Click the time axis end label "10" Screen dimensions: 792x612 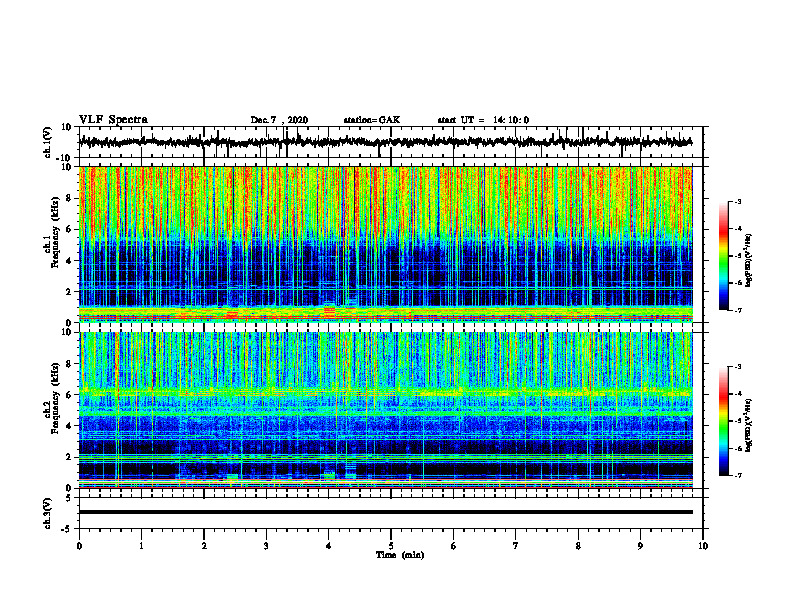(x=703, y=546)
